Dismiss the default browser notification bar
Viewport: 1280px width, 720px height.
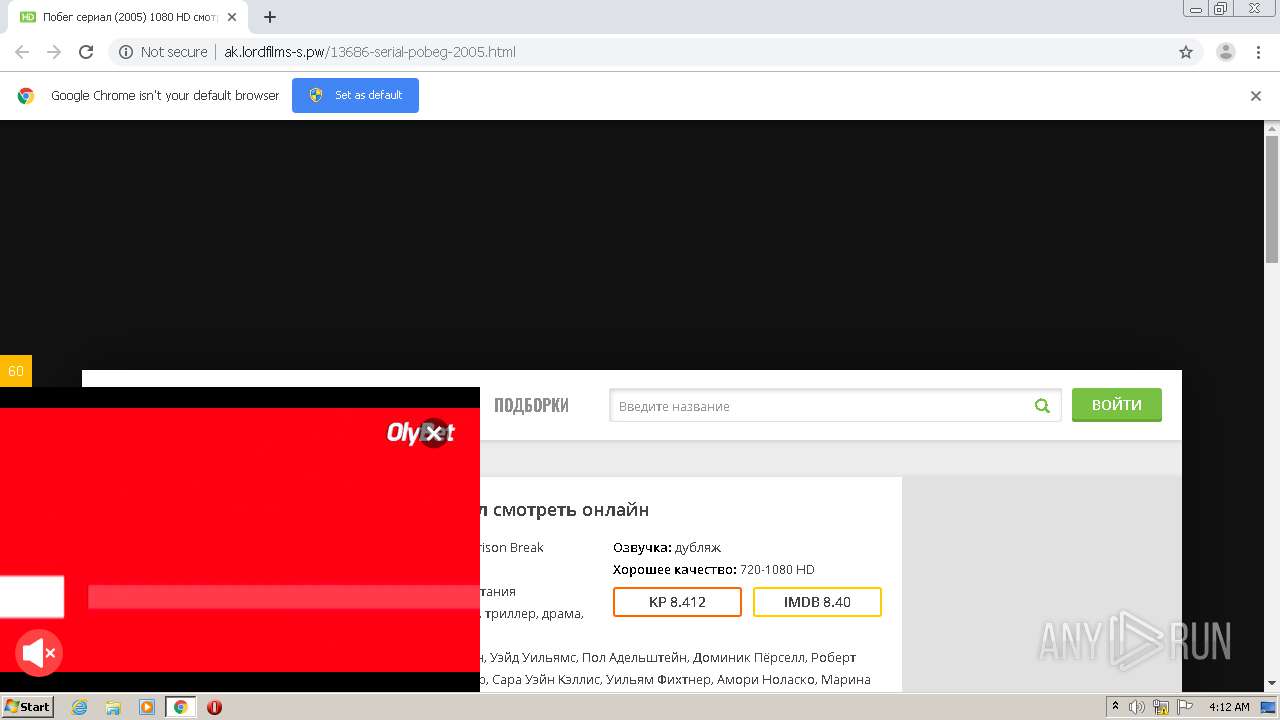1256,96
